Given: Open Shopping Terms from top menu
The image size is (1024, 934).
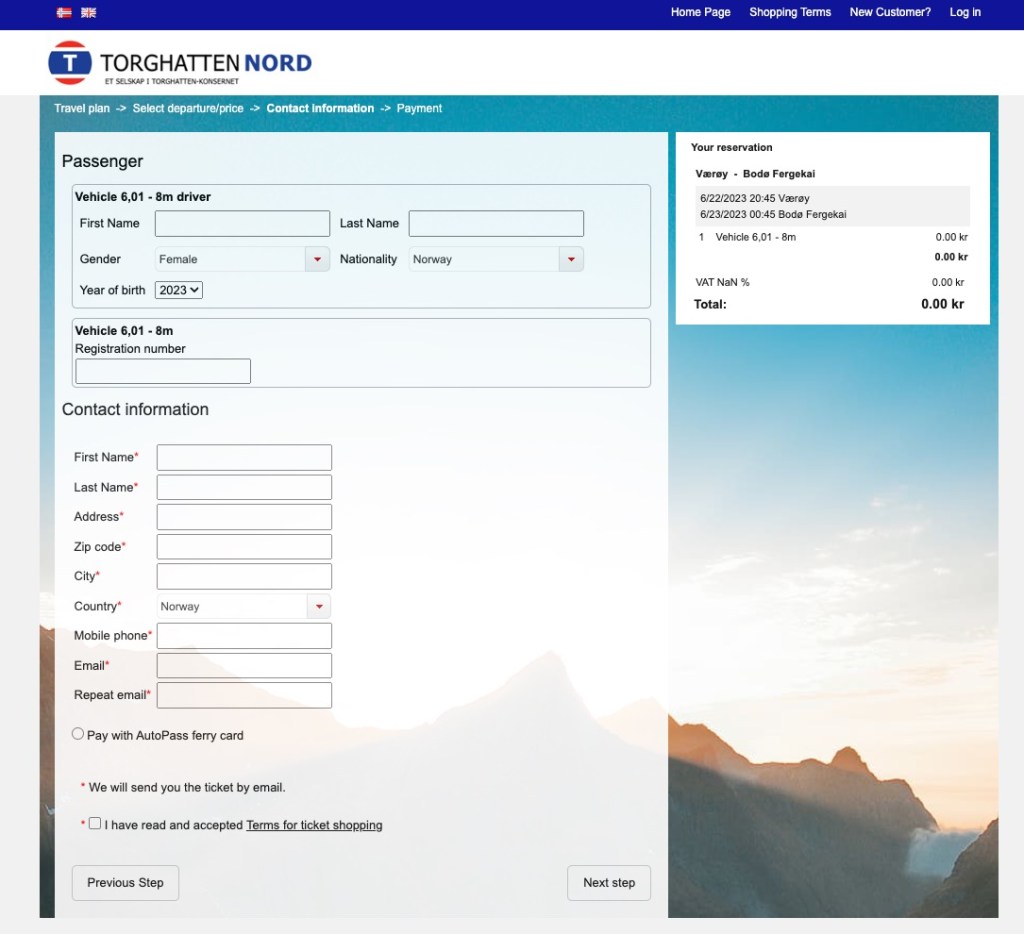Looking at the screenshot, I should 790,13.
